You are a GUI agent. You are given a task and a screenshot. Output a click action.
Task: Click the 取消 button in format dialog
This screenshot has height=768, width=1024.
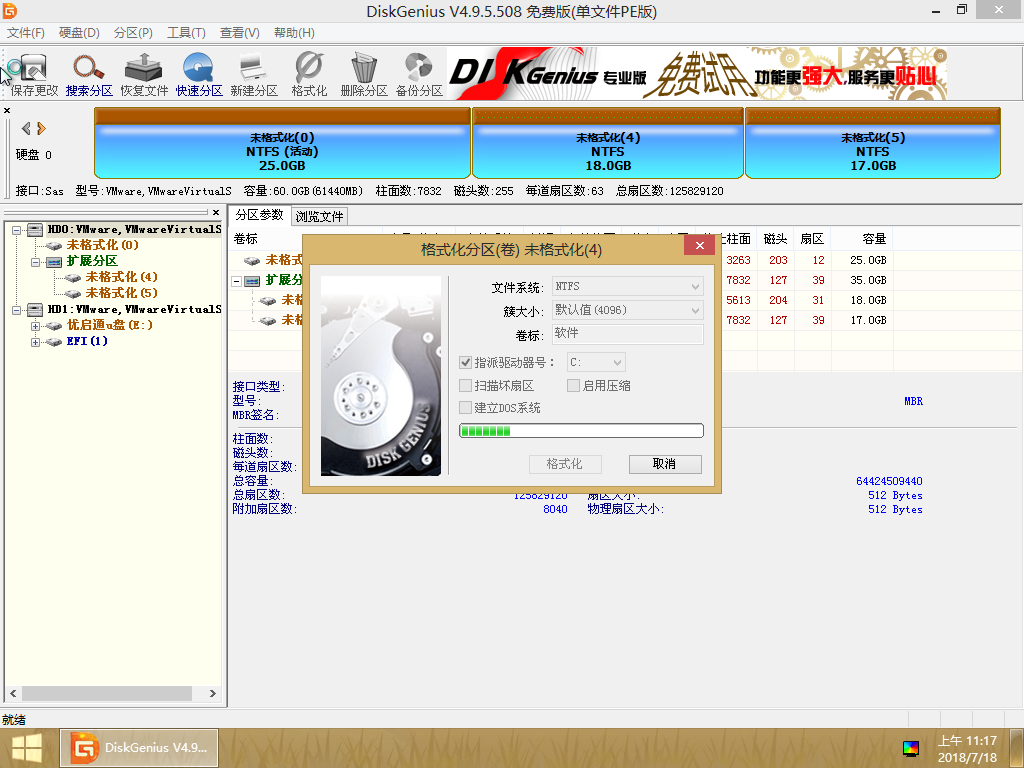point(665,464)
